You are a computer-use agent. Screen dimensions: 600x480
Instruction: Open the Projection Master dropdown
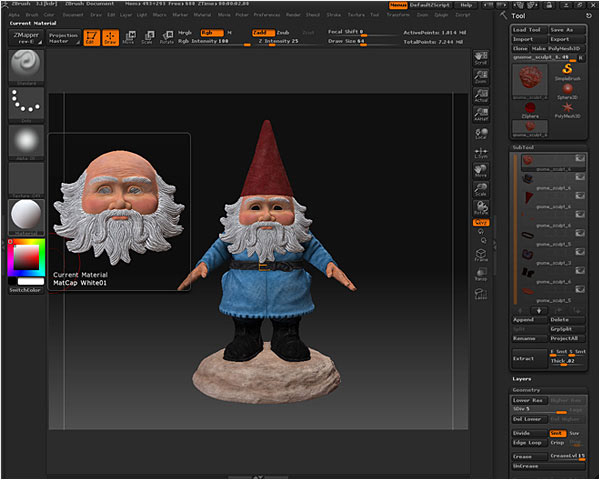(64, 38)
